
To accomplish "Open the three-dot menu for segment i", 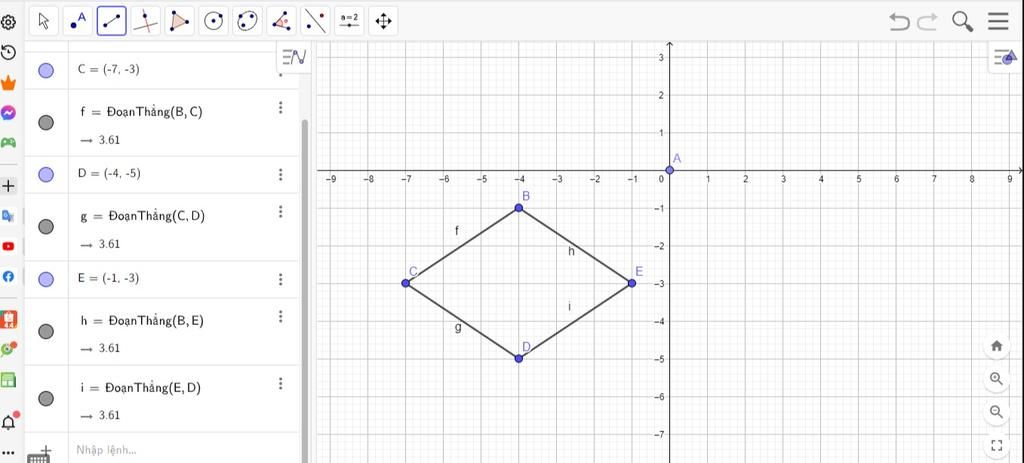I will point(281,383).
